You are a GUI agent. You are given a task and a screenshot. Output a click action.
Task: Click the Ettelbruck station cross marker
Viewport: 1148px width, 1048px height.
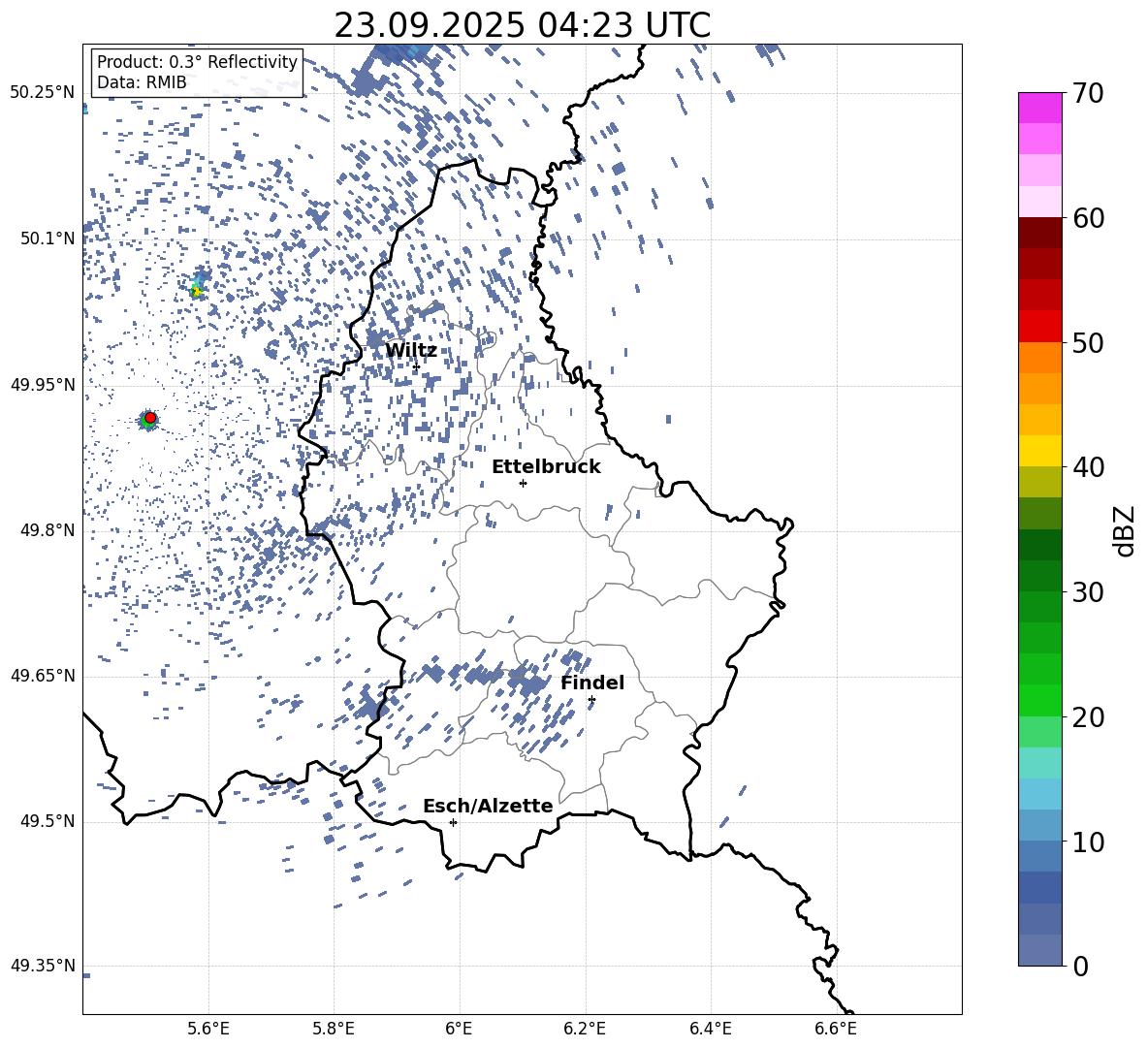click(x=523, y=483)
